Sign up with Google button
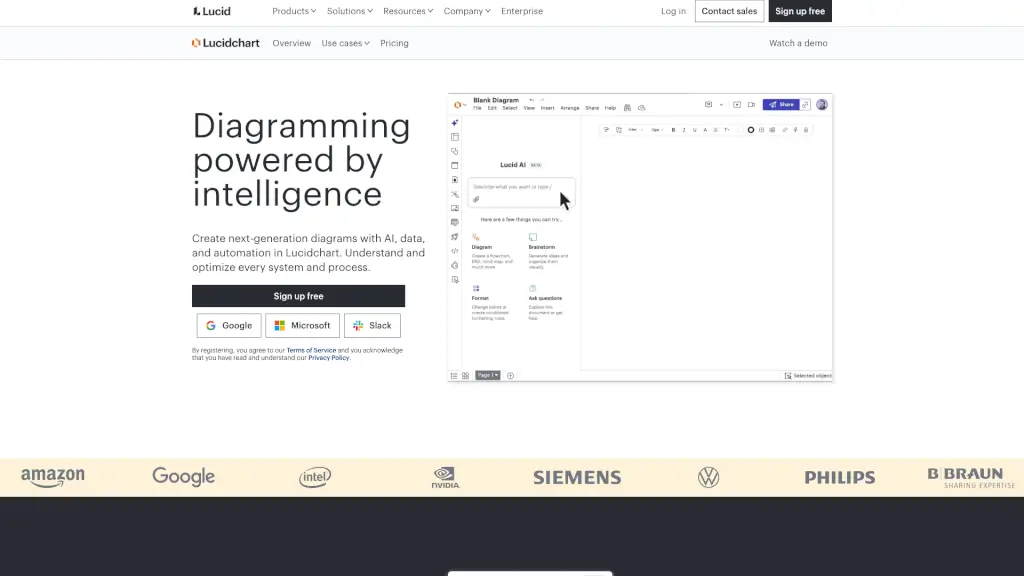 pyautogui.click(x=229, y=325)
